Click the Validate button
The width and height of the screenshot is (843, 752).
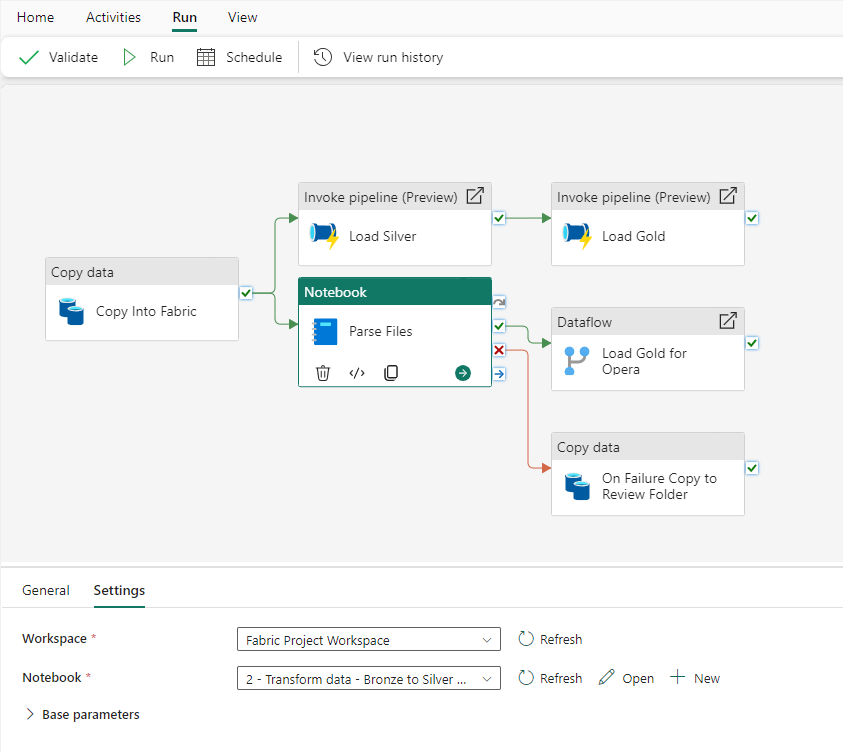click(59, 57)
